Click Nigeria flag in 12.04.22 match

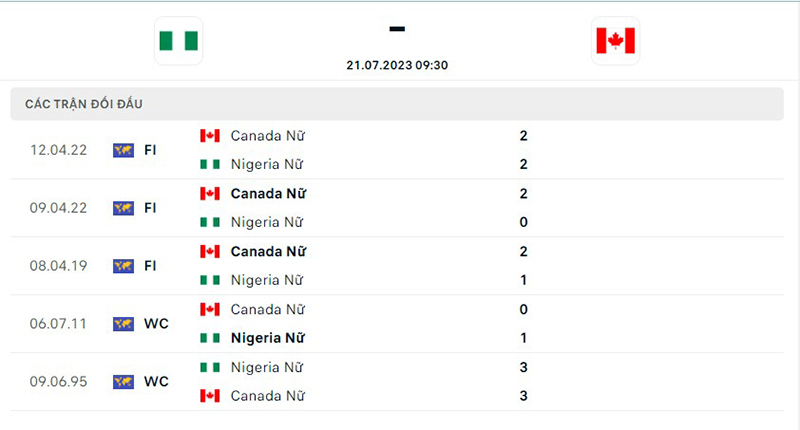210,164
